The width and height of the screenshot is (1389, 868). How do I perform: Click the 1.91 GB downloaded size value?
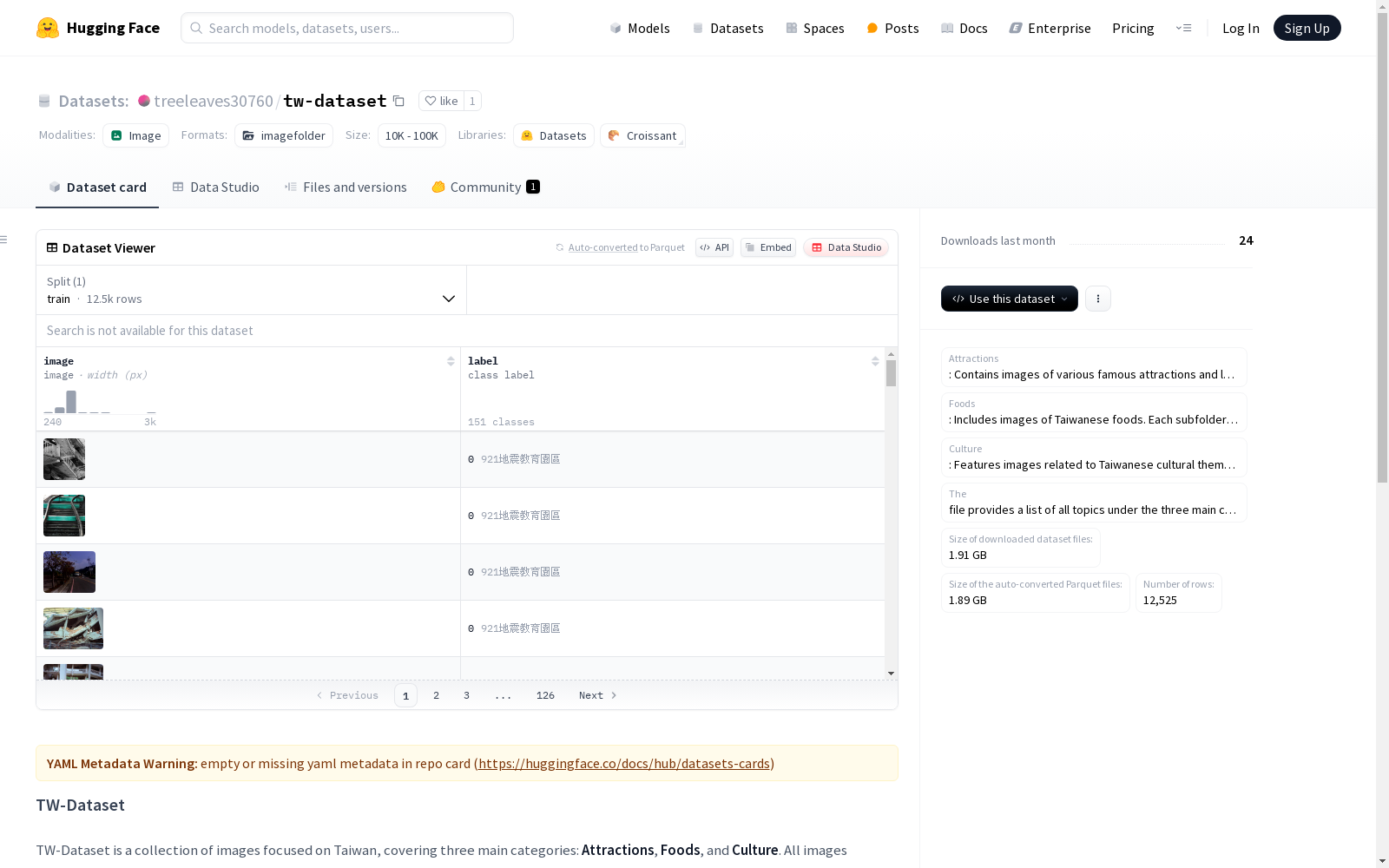point(967,556)
